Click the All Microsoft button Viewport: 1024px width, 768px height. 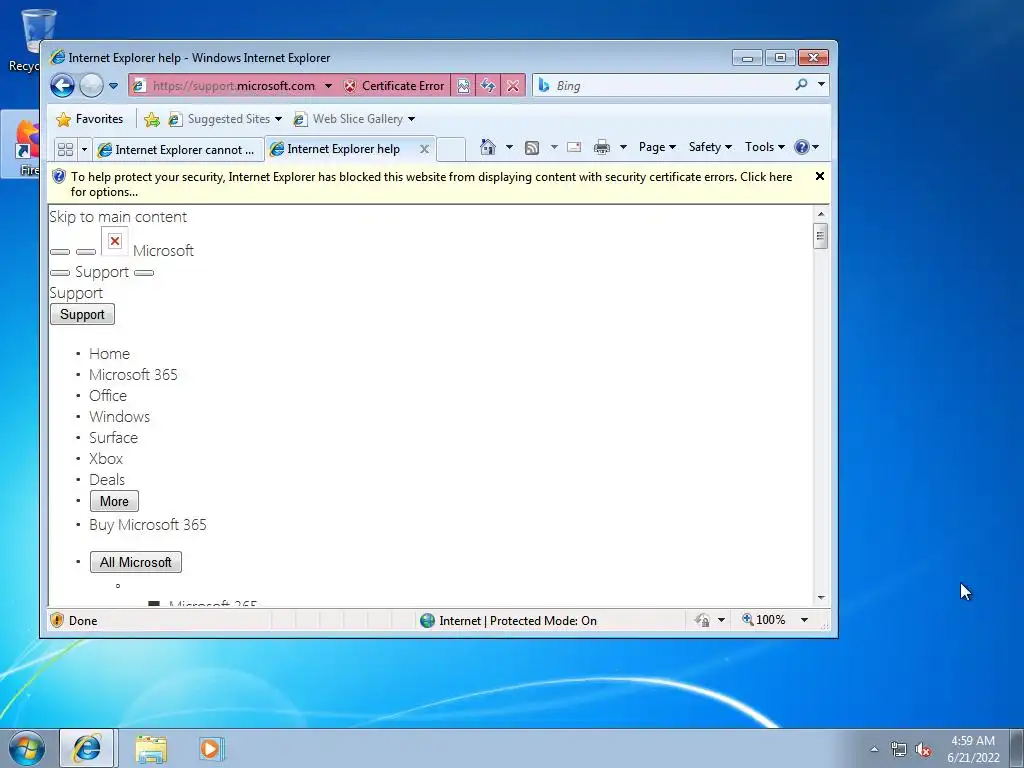[136, 562]
